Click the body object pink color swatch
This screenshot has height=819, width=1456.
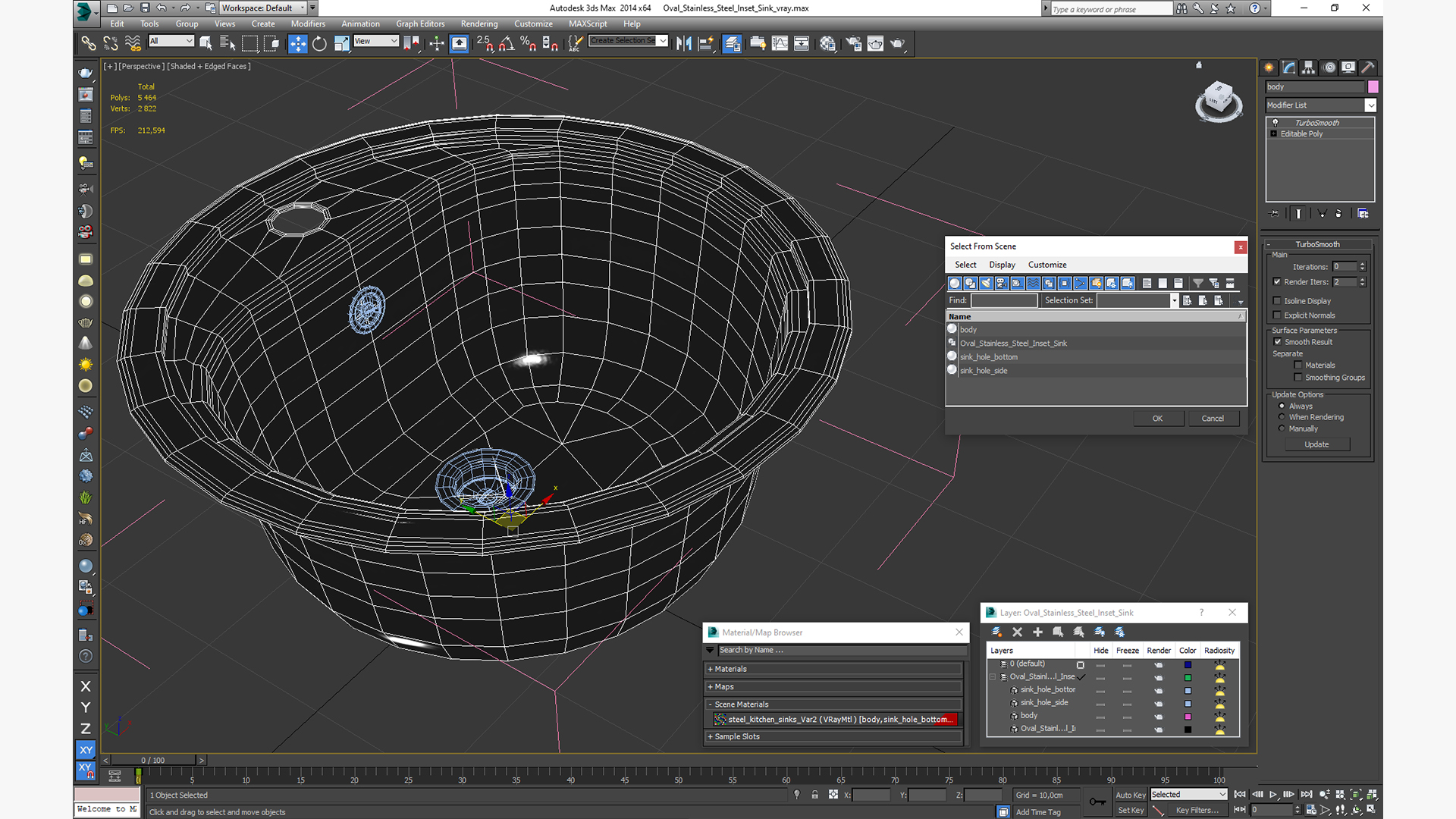(1373, 87)
